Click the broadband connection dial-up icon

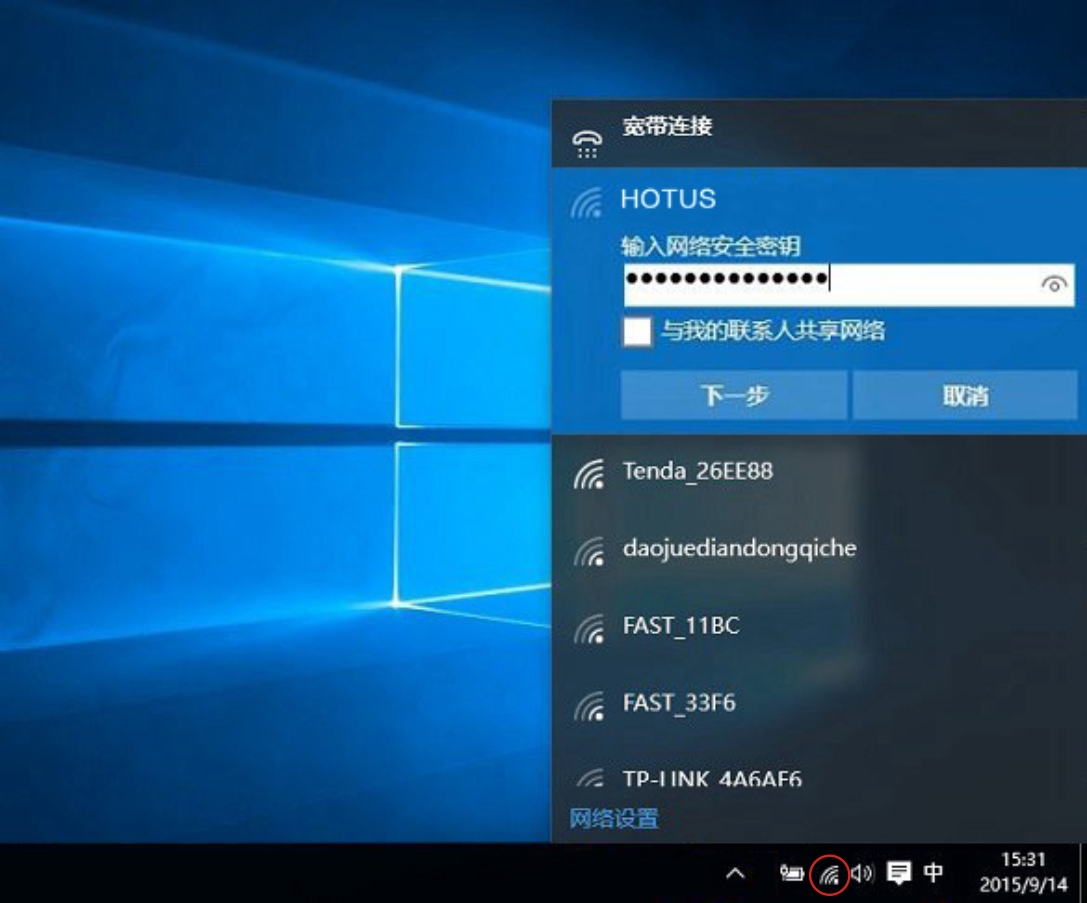(x=587, y=143)
